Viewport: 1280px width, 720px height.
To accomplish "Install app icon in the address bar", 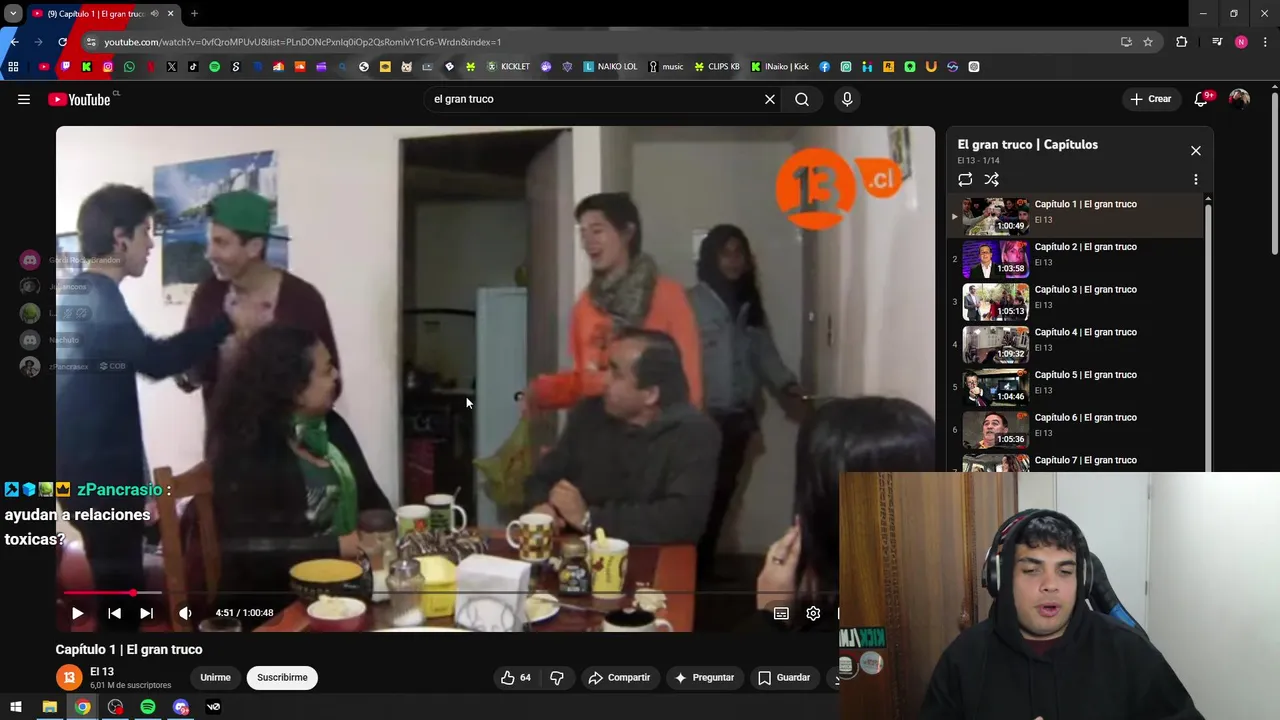I will [1126, 42].
